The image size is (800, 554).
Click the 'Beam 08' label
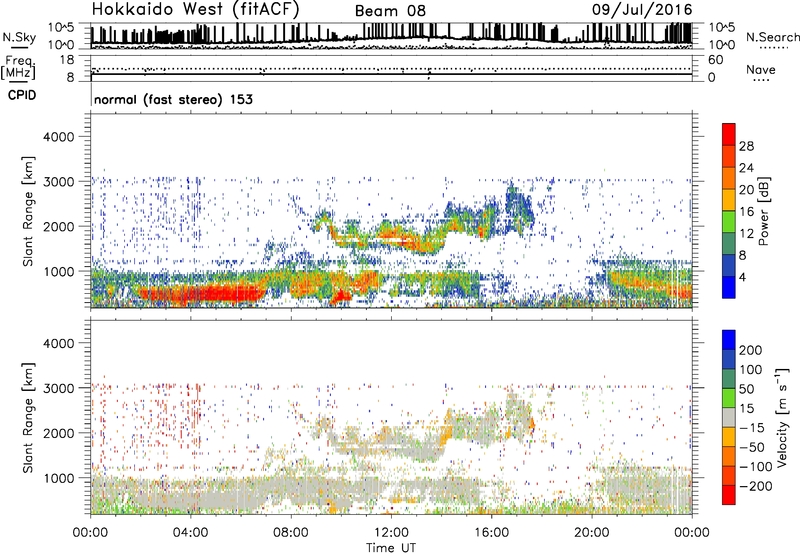(390, 11)
